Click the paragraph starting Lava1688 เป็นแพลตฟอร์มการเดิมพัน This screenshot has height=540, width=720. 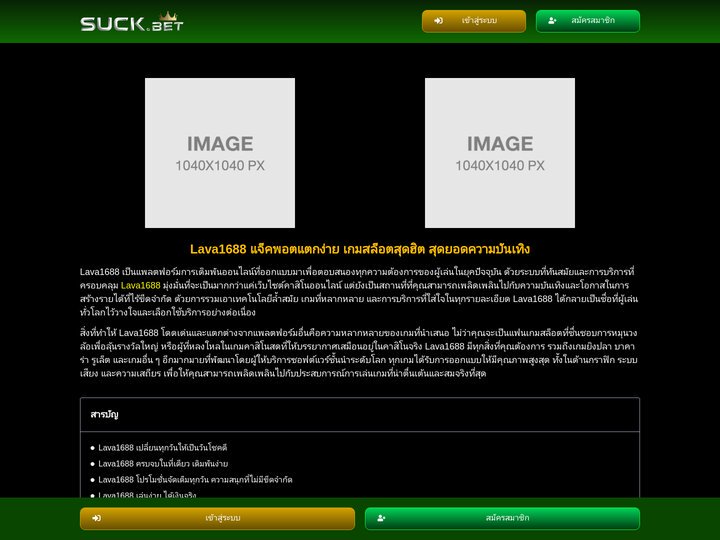pyautogui.click(x=359, y=292)
